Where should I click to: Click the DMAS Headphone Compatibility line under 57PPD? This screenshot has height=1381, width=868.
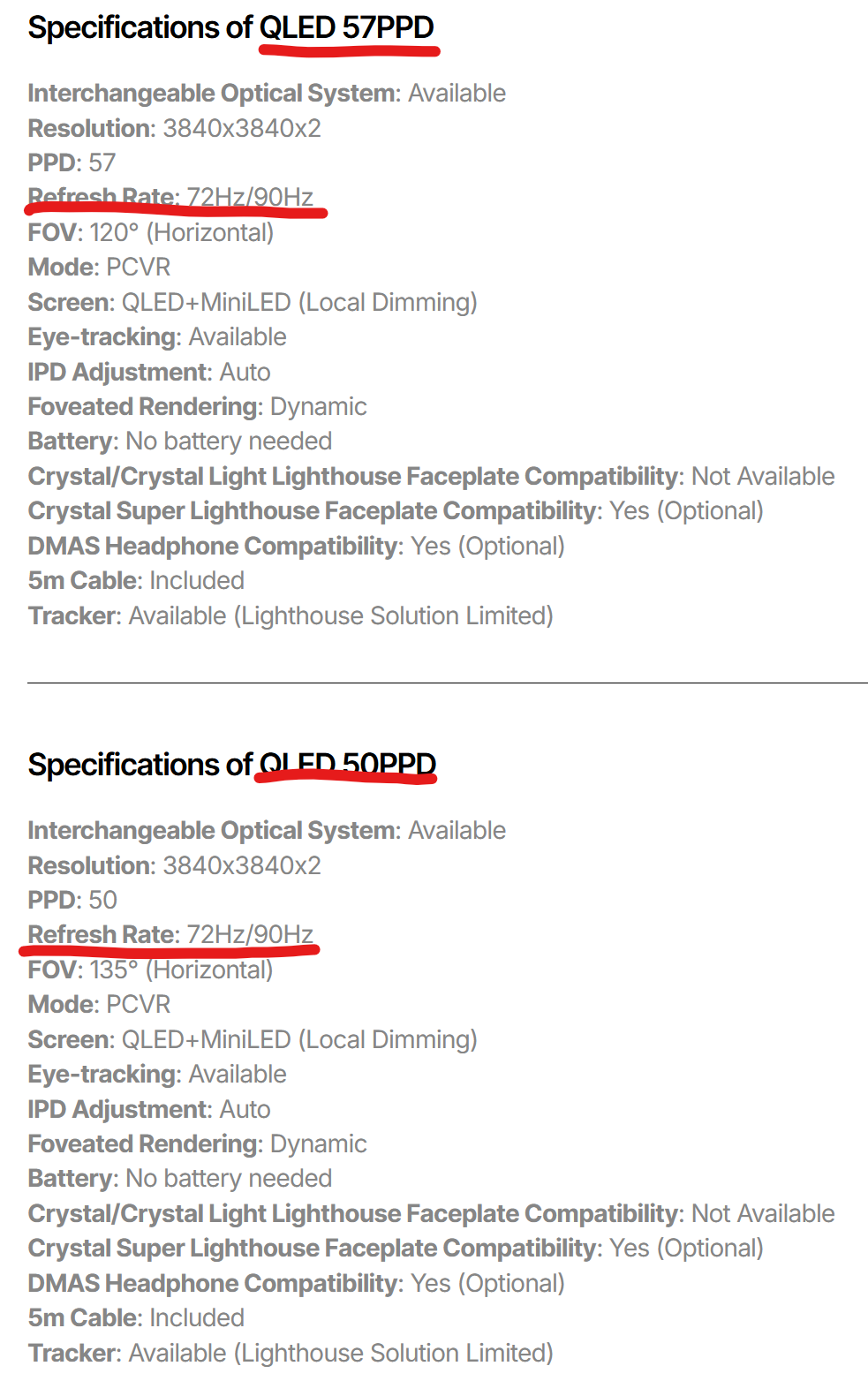296,546
